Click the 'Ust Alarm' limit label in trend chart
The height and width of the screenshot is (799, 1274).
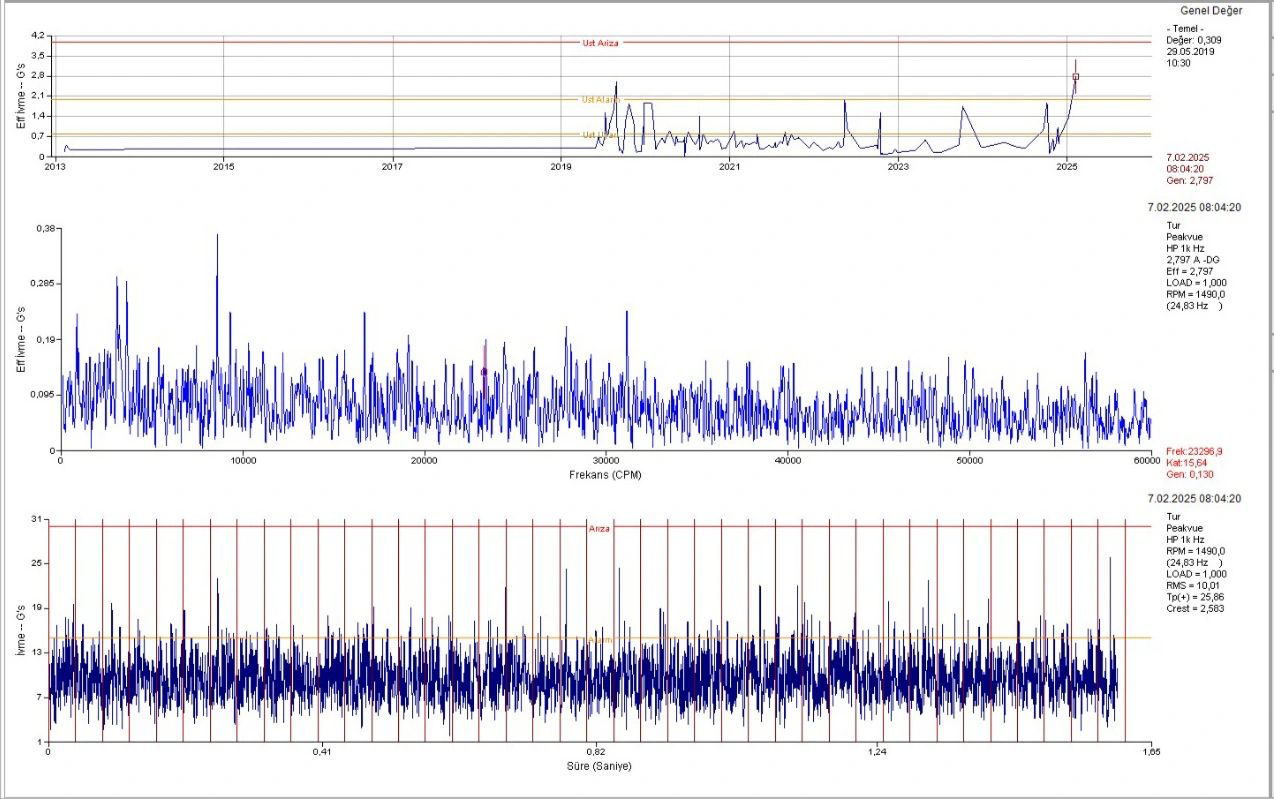click(600, 99)
